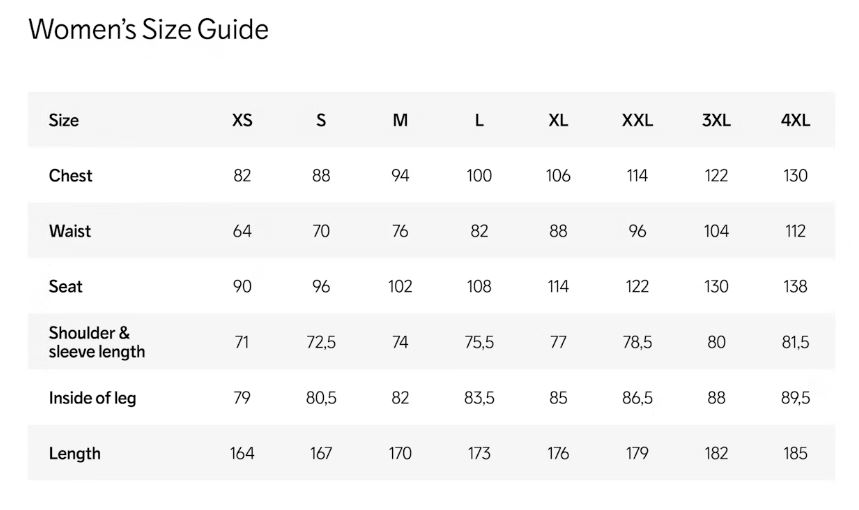859x510 pixels.
Task: Select the XS size column header
Action: pos(242,120)
